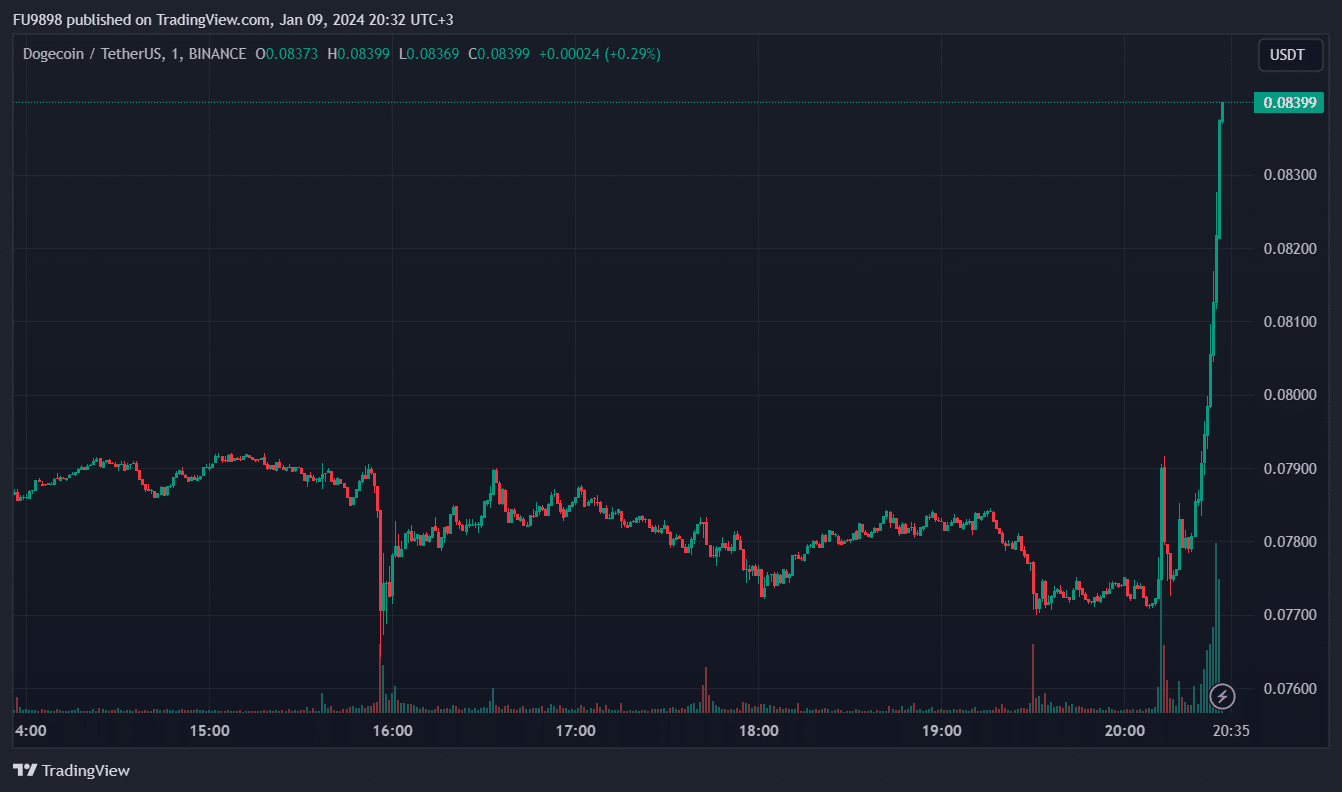This screenshot has height=792, width=1342.
Task: Click the 19:00 time axis label
Action: 942,731
